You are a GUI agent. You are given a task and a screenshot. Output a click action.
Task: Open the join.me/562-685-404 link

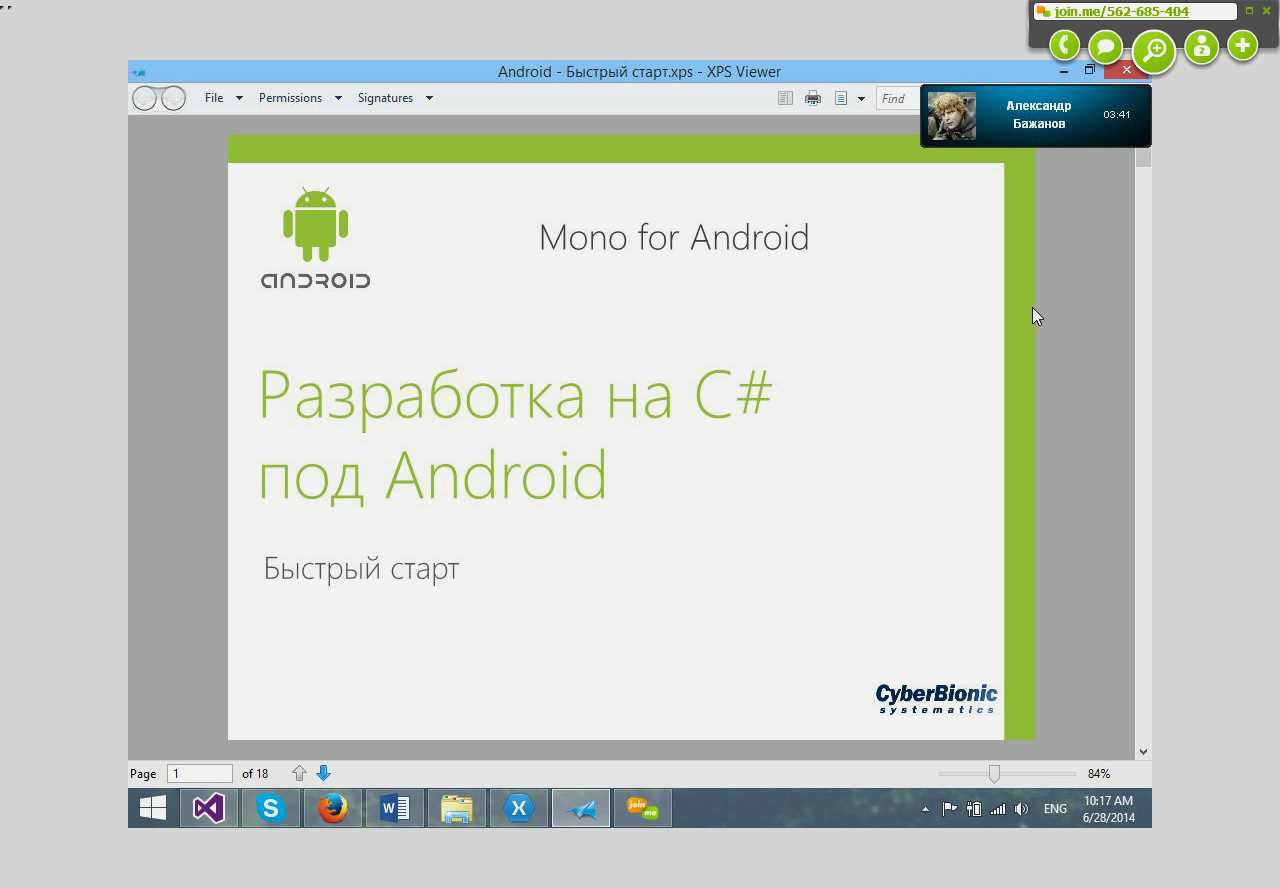coord(1121,12)
